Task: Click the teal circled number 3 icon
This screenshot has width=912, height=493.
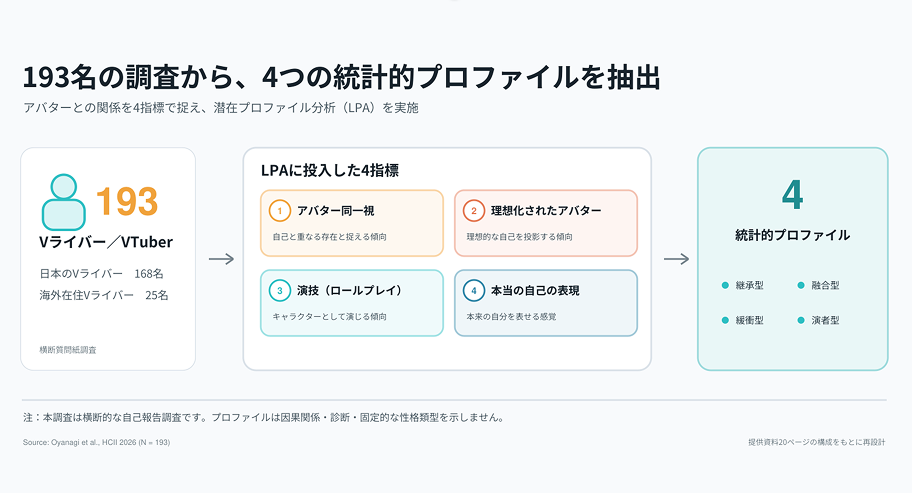Action: click(x=280, y=290)
